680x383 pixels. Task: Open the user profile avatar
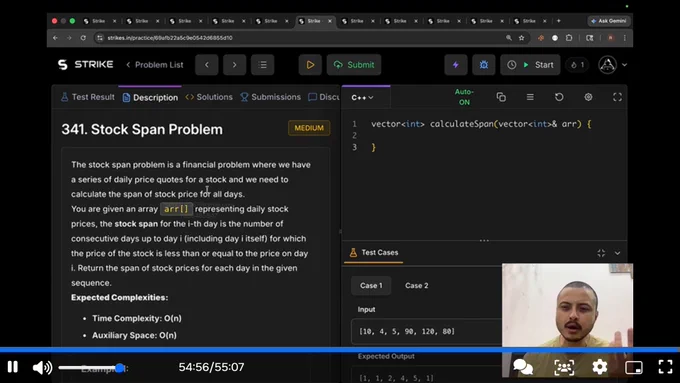608,65
